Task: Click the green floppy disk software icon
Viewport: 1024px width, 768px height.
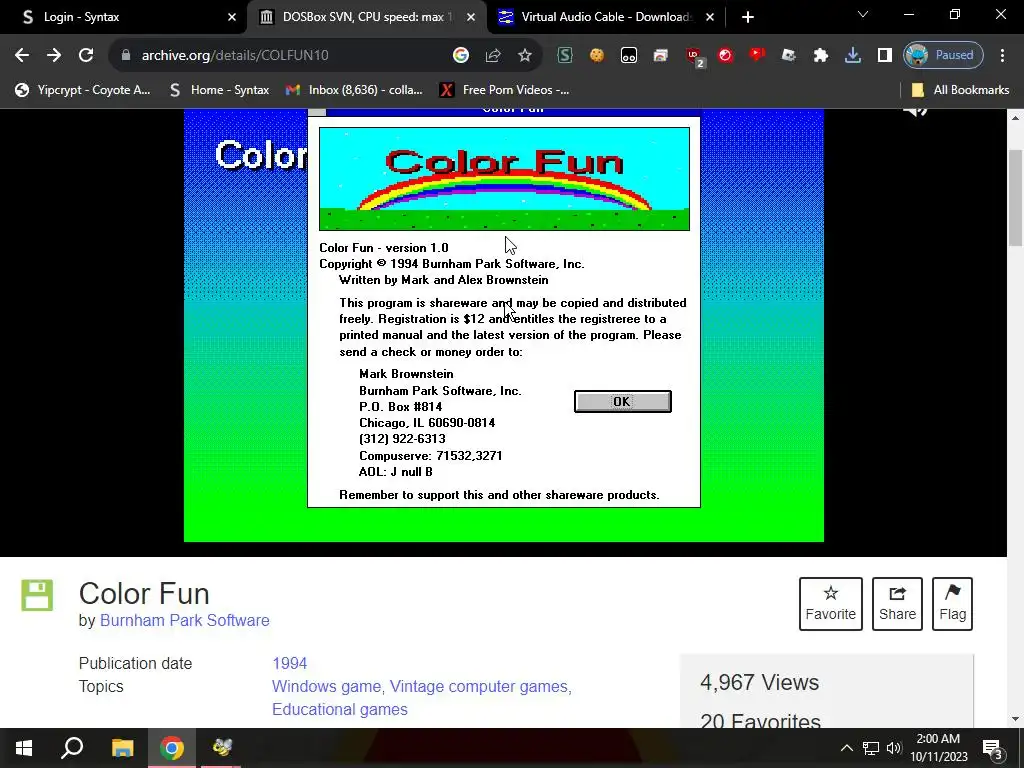Action: coord(37,595)
